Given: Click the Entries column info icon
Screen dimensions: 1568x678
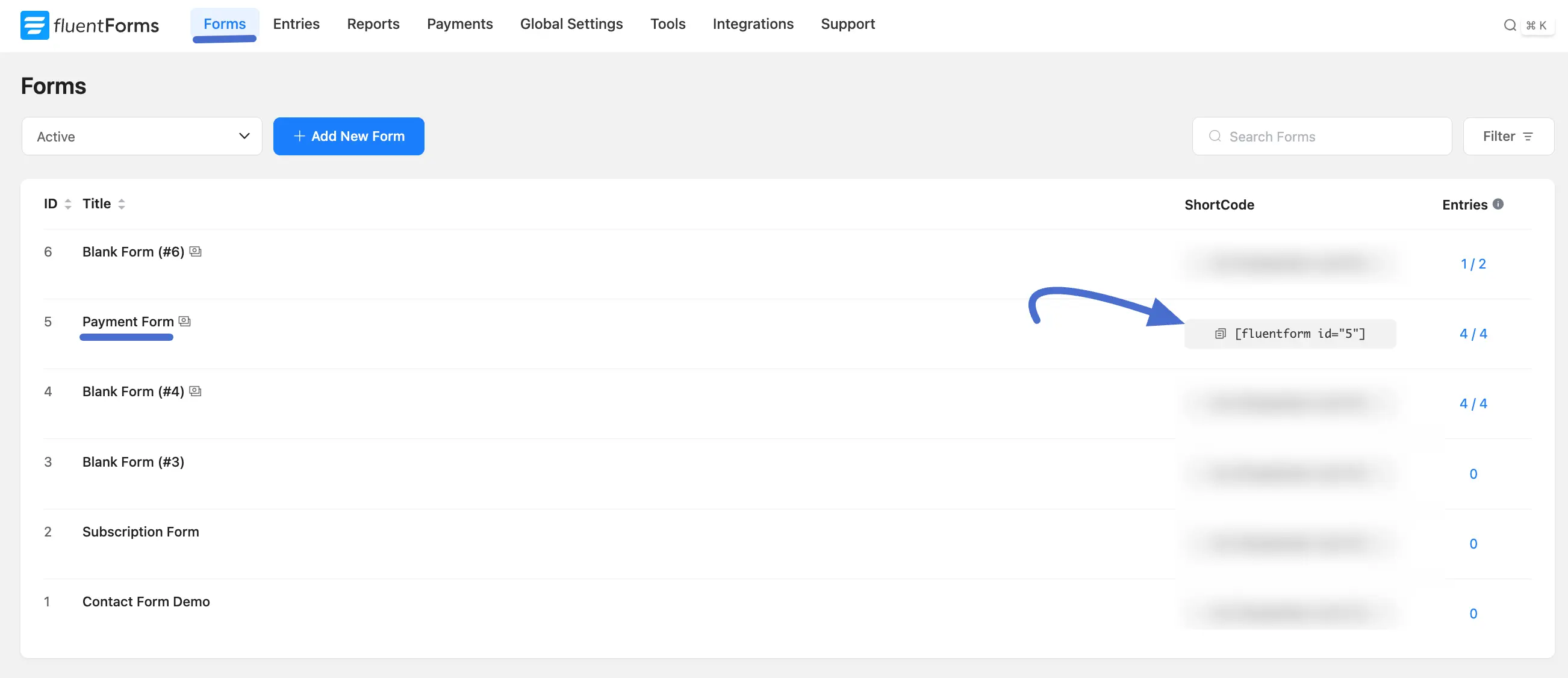Looking at the screenshot, I should click(x=1498, y=204).
